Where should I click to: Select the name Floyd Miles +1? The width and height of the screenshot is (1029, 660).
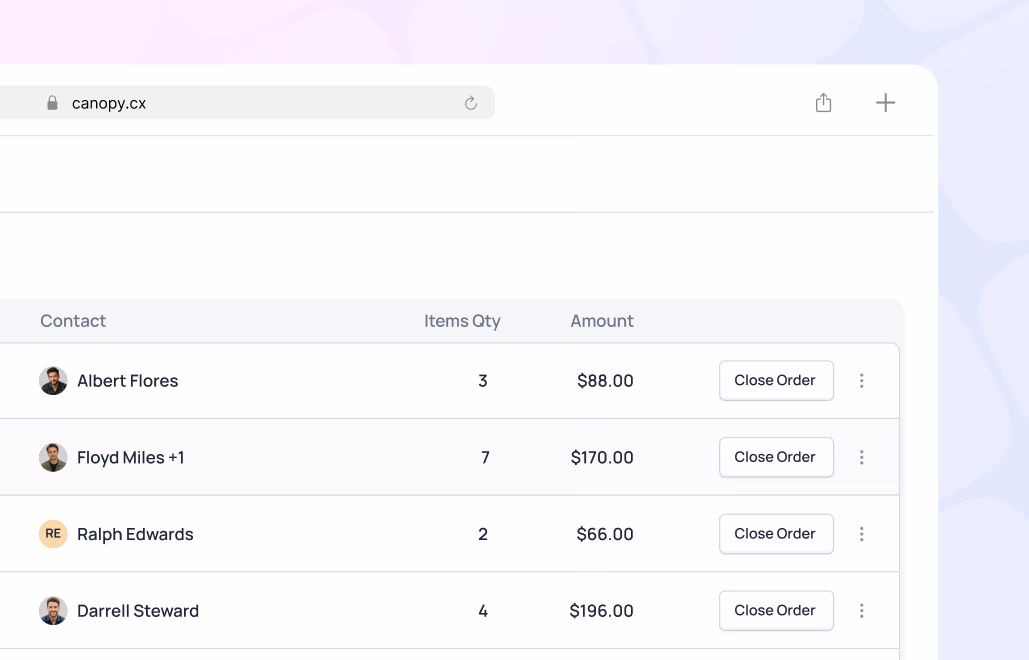[x=131, y=458]
